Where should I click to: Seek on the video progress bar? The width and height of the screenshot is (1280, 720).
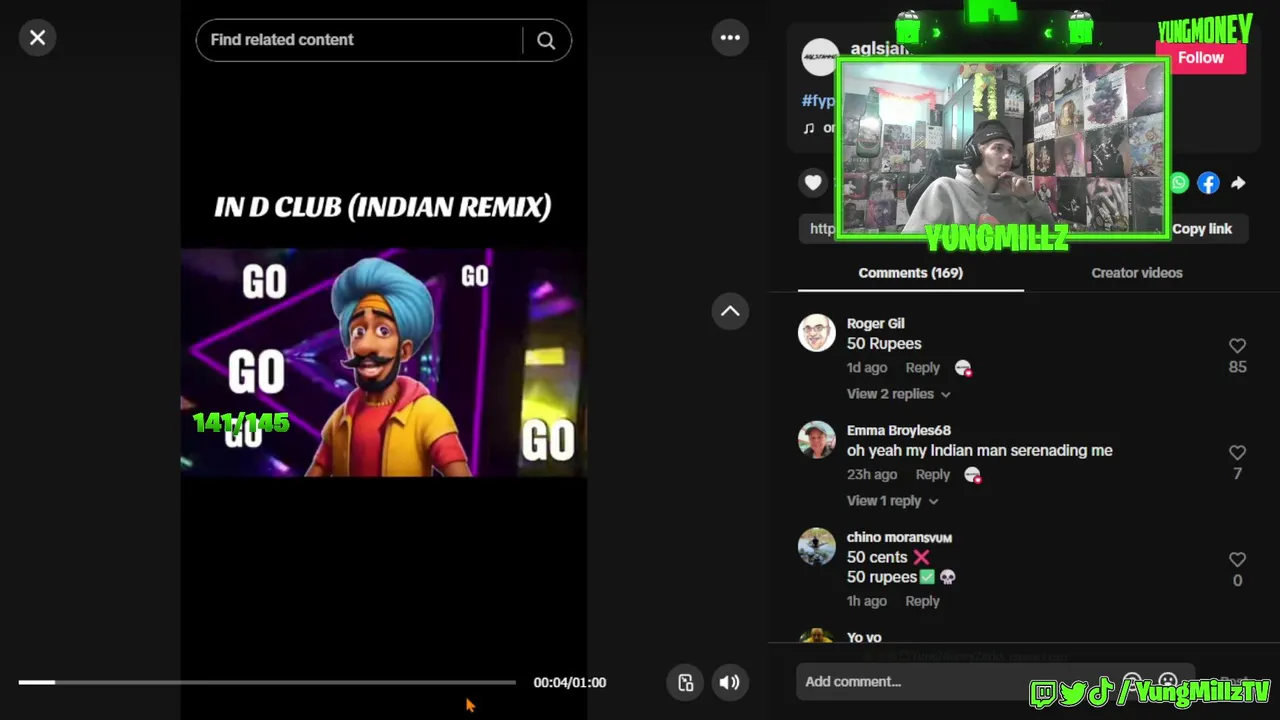[267, 682]
